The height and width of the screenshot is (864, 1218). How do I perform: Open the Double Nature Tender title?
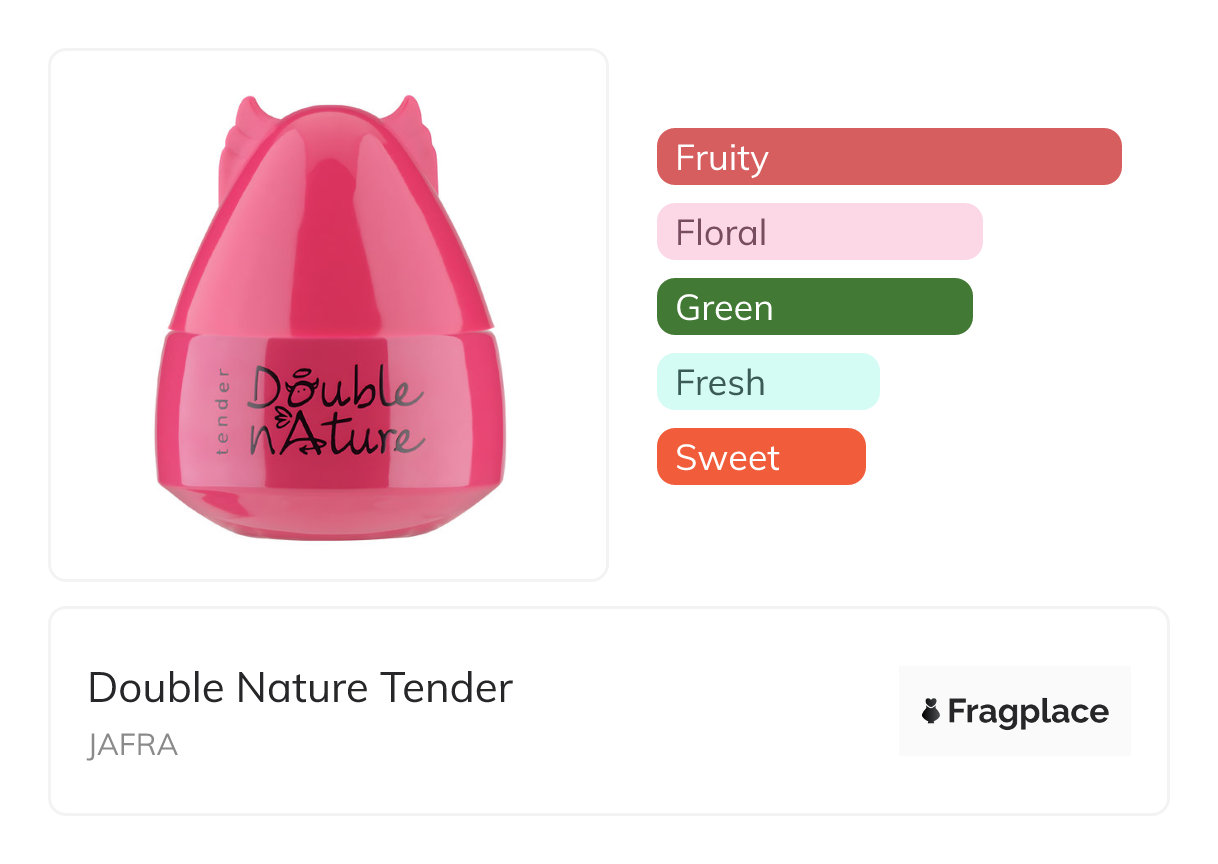[x=300, y=688]
